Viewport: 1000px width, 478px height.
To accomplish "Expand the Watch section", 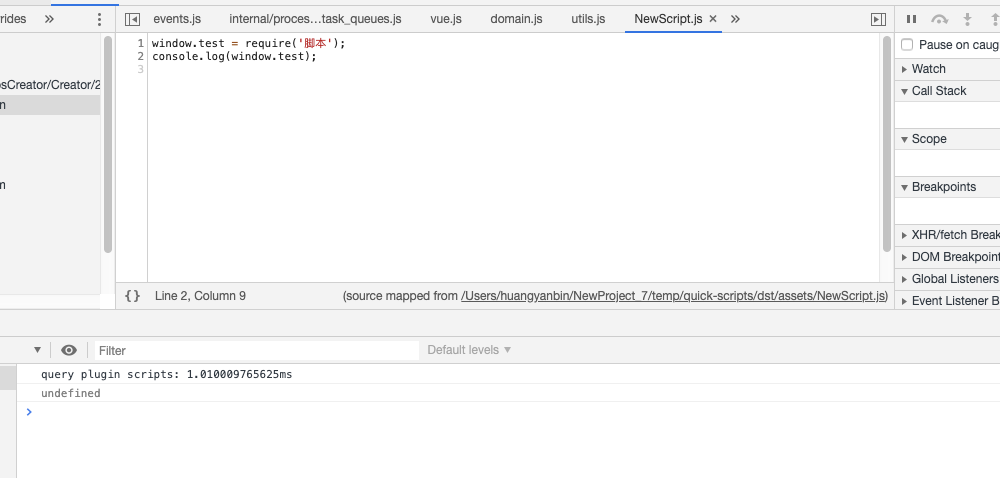I will tap(928, 69).
